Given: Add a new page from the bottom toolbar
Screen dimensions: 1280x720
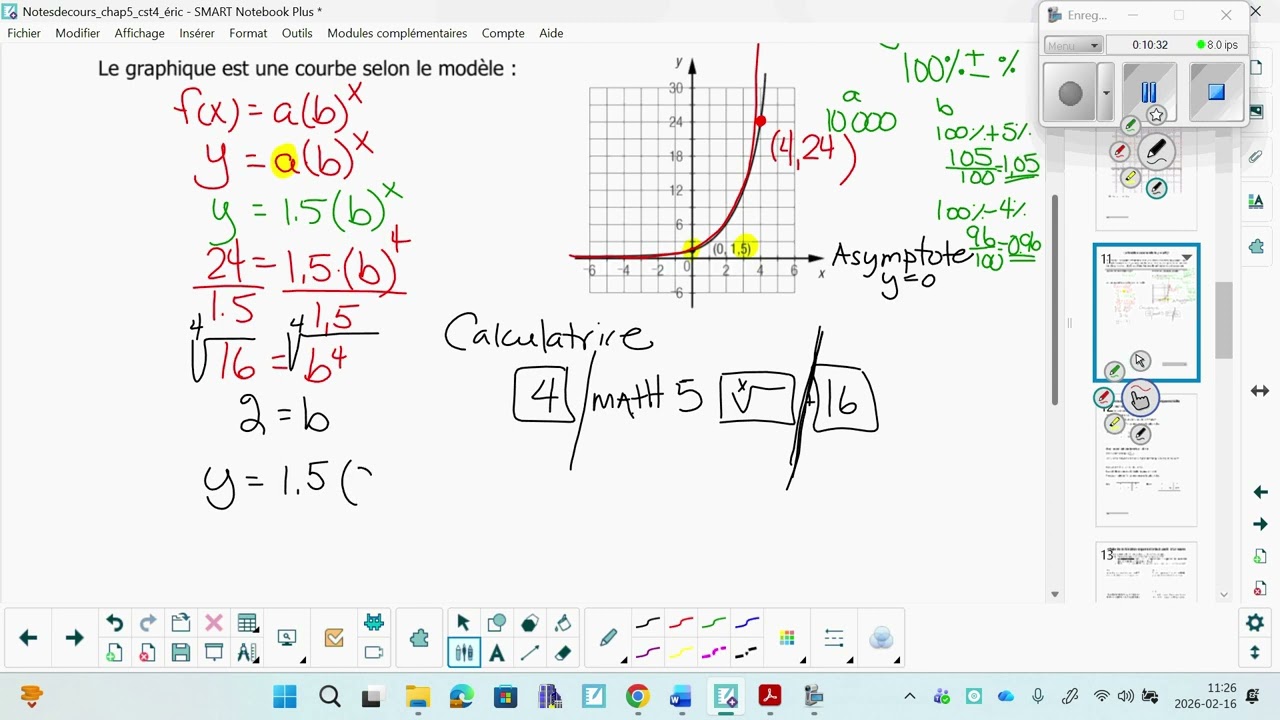Looking at the screenshot, I should [x=114, y=653].
